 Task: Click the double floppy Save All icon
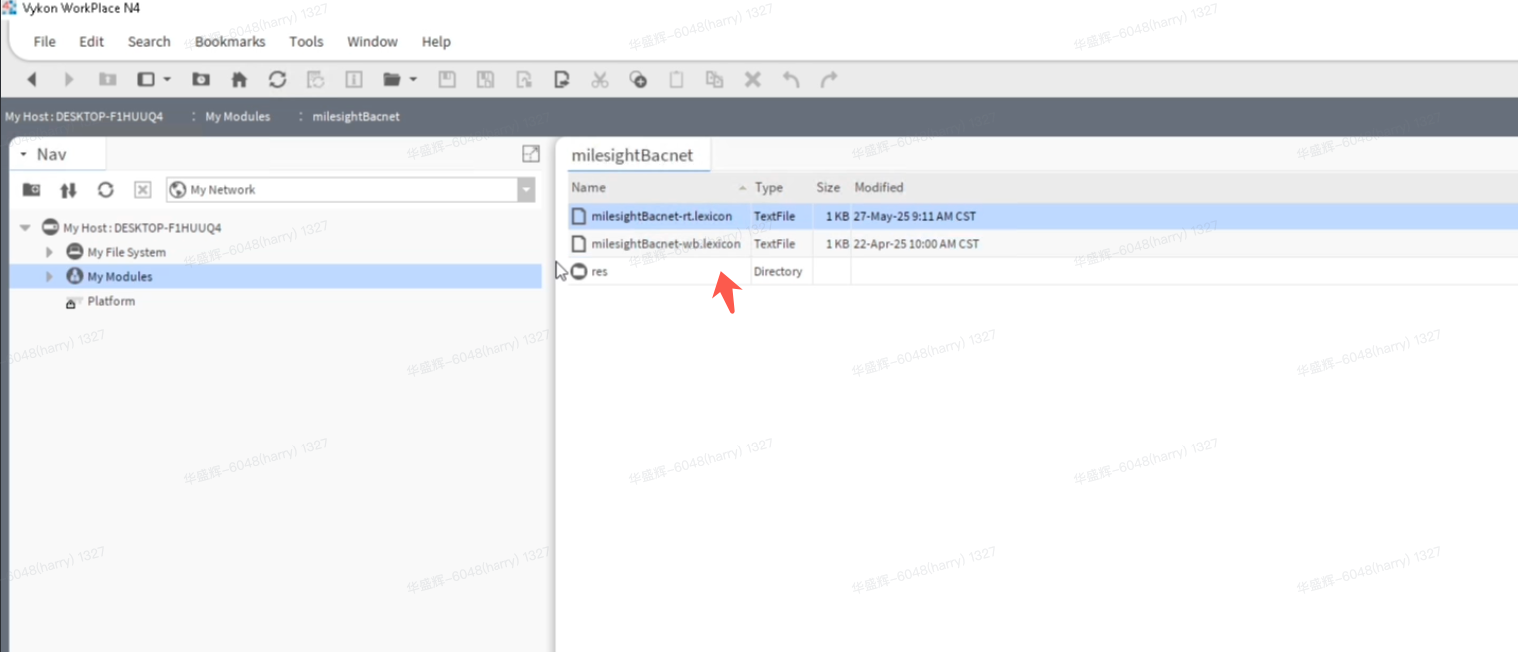(485, 80)
